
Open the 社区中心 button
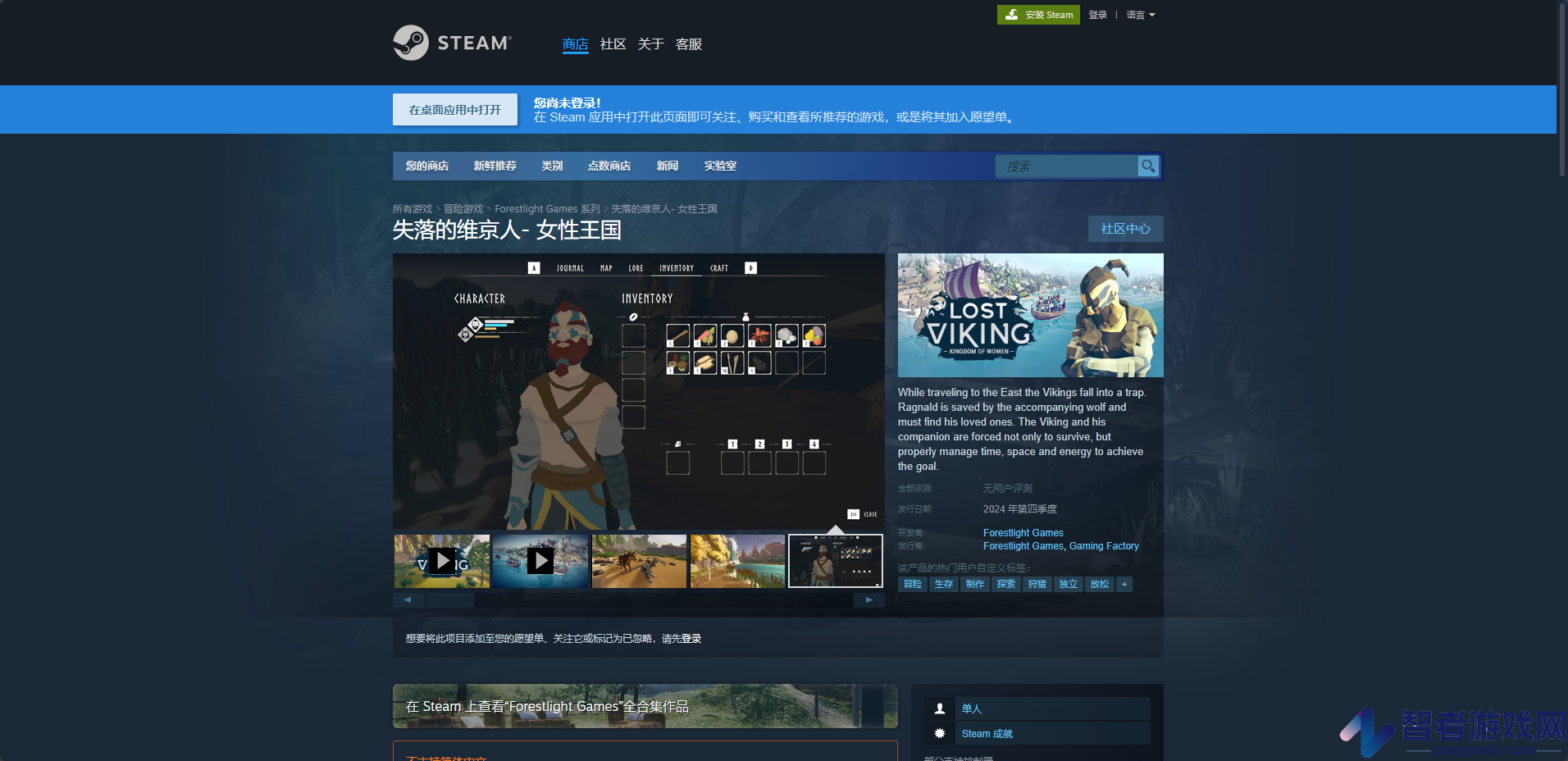click(x=1126, y=229)
